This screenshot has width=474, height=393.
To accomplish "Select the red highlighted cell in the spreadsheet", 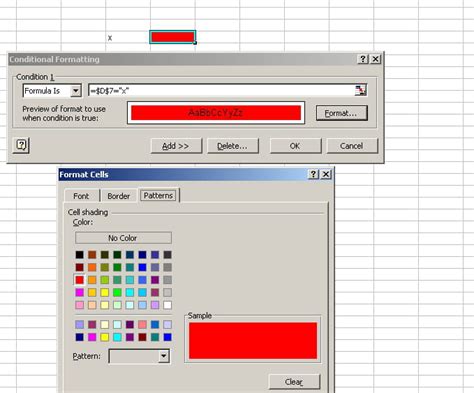I will click(172, 37).
